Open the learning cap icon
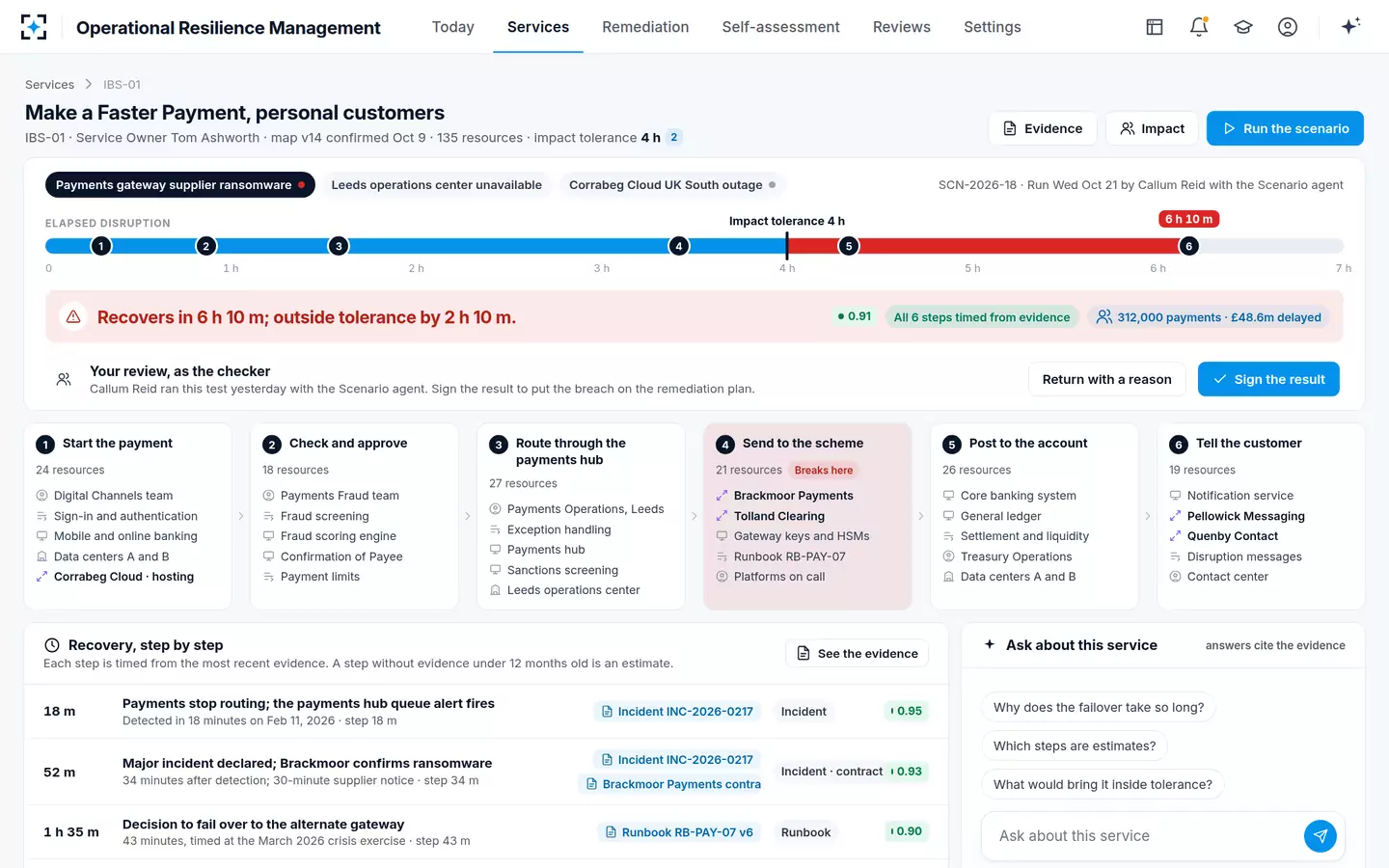This screenshot has width=1389, height=868. 1243,27
